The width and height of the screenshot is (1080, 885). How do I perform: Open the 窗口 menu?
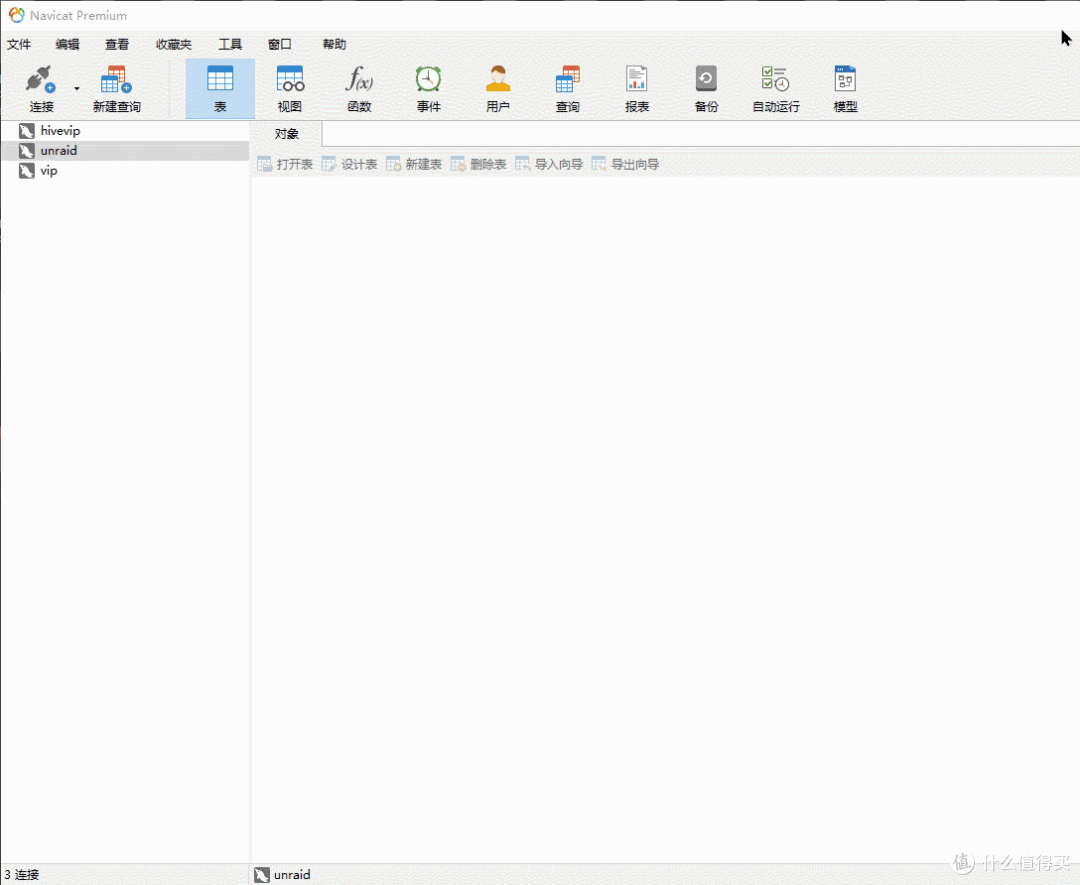[x=280, y=44]
